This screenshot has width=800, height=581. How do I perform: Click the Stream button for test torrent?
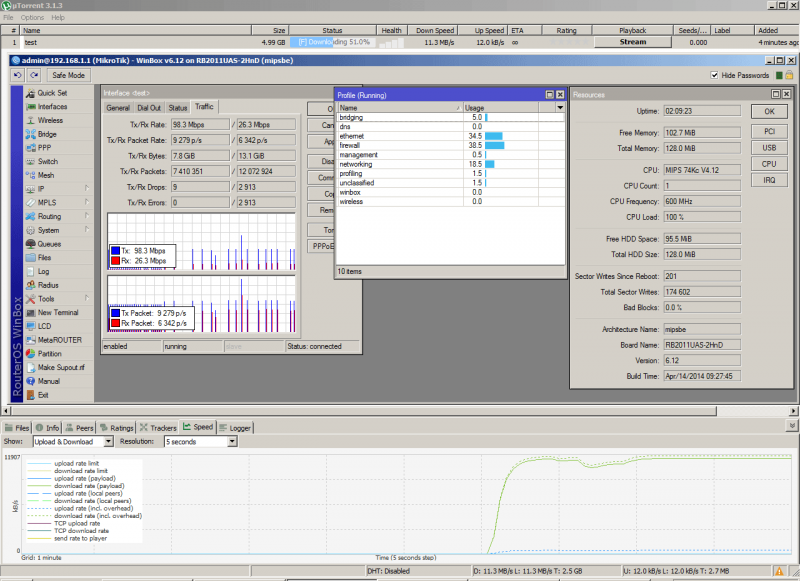pyautogui.click(x=633, y=42)
